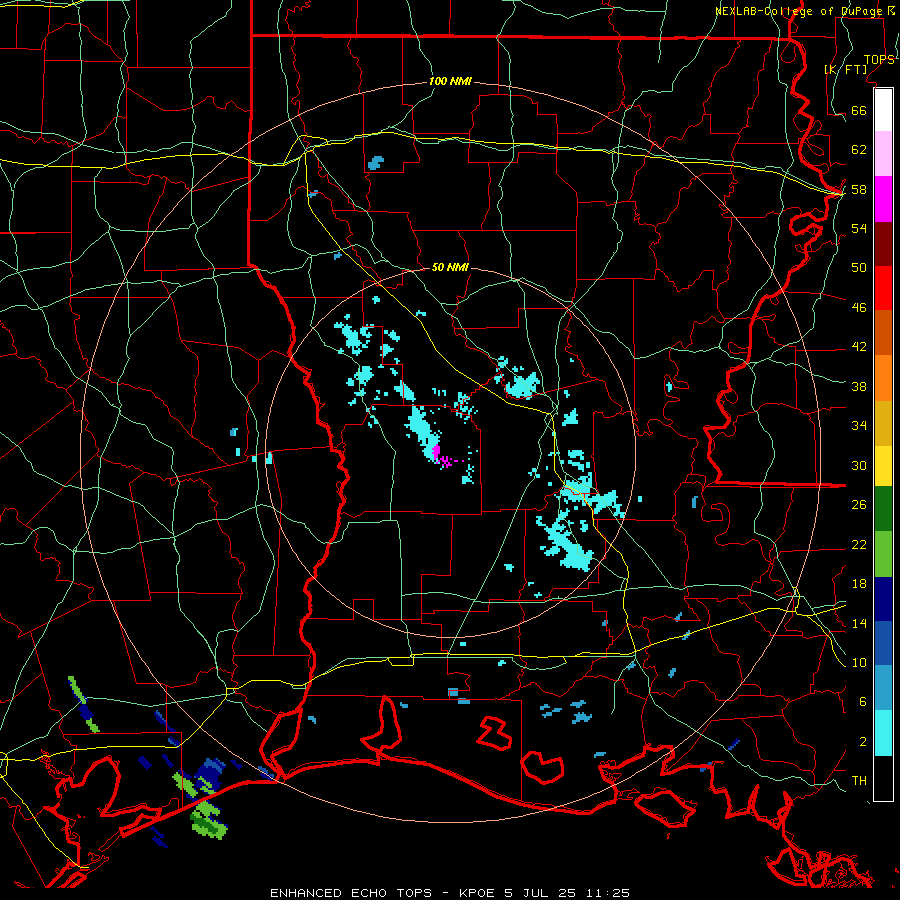This screenshot has width=900, height=900.
Task: Pick the steel light-blue legend band
Action: (x=883, y=688)
